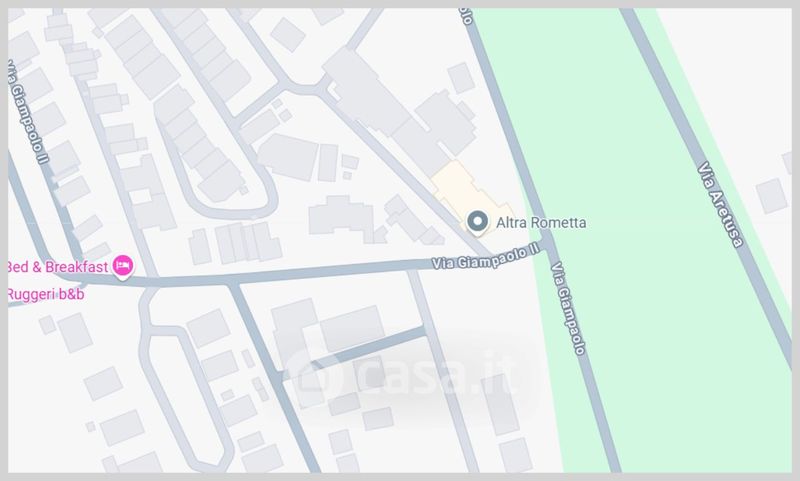Select the lone building east of Via Aretusa
The width and height of the screenshot is (800, 481).
(771, 196)
